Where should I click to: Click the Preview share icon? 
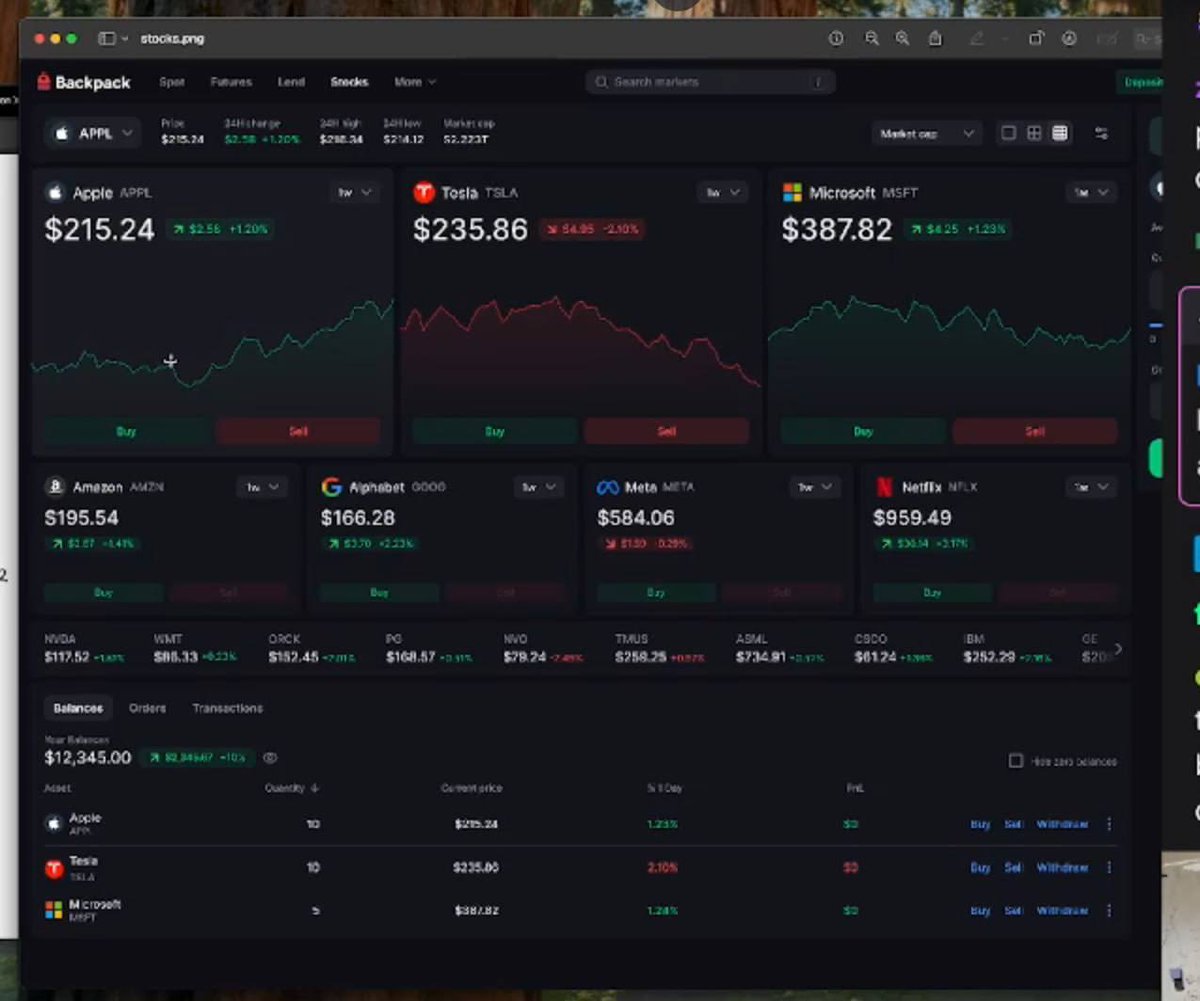(935, 38)
